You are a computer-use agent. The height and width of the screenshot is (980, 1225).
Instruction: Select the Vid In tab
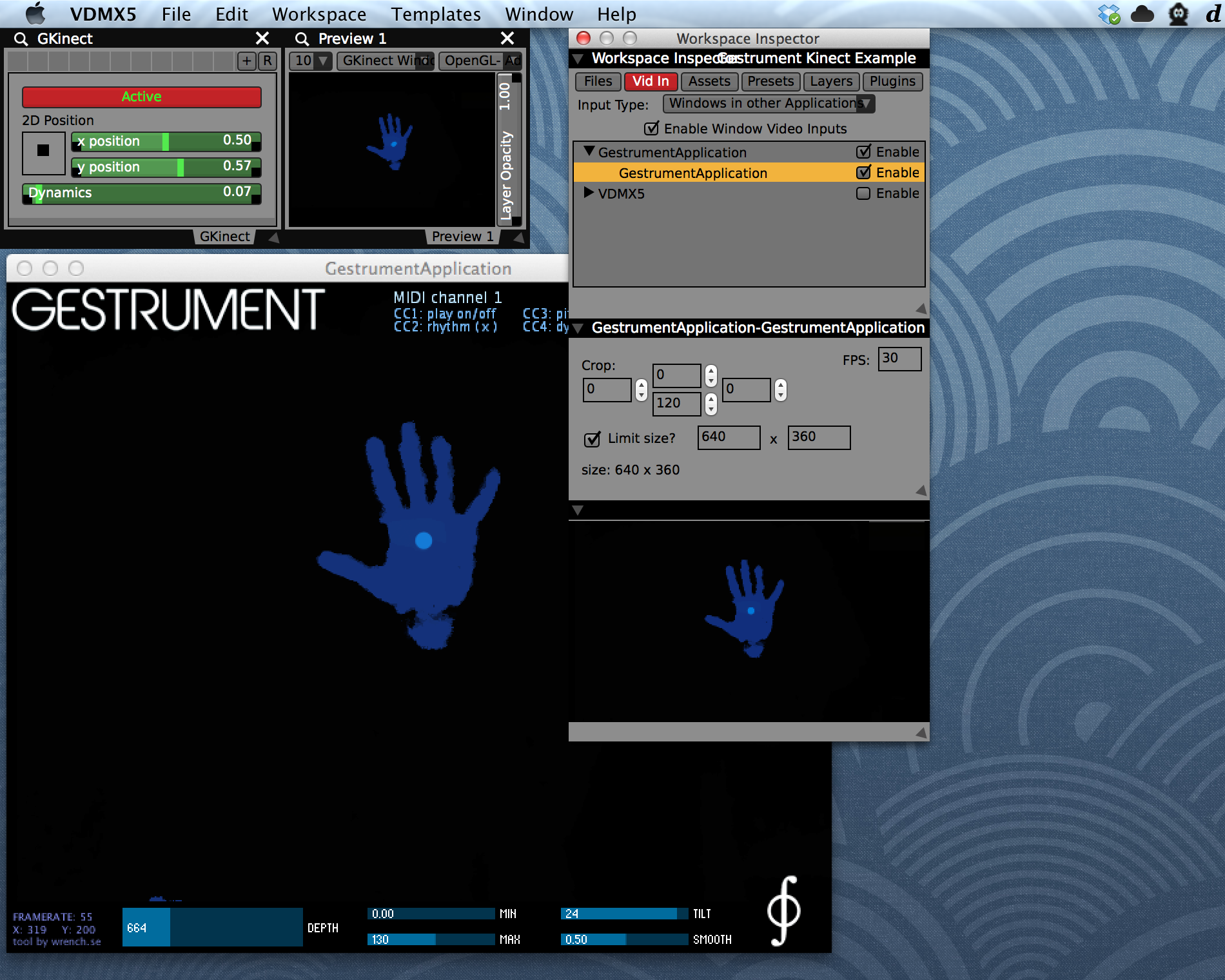coord(651,81)
